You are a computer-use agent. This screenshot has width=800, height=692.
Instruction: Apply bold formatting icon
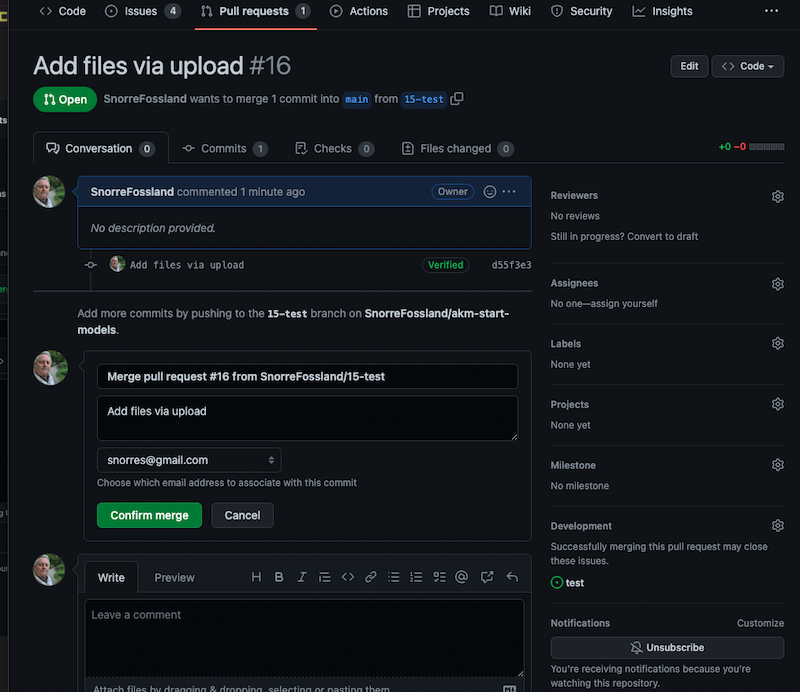[x=279, y=577]
